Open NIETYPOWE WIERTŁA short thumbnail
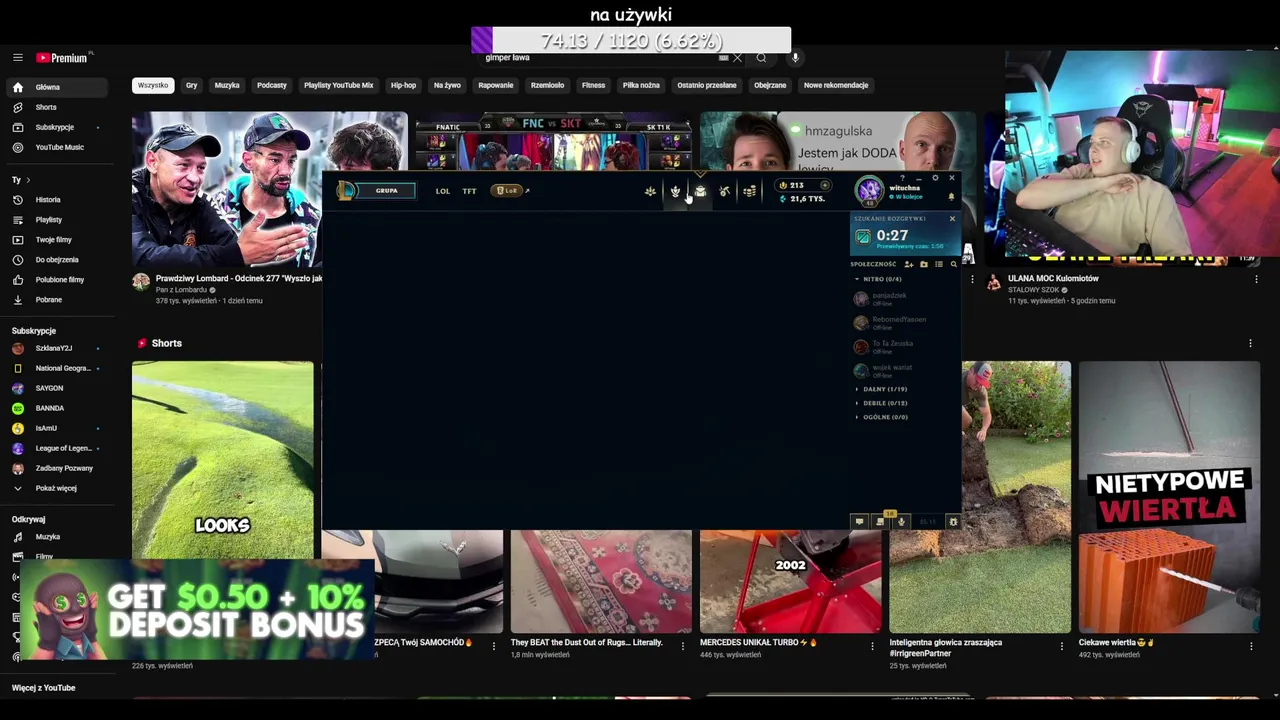Screen dimensions: 1280x720 click(1169, 497)
